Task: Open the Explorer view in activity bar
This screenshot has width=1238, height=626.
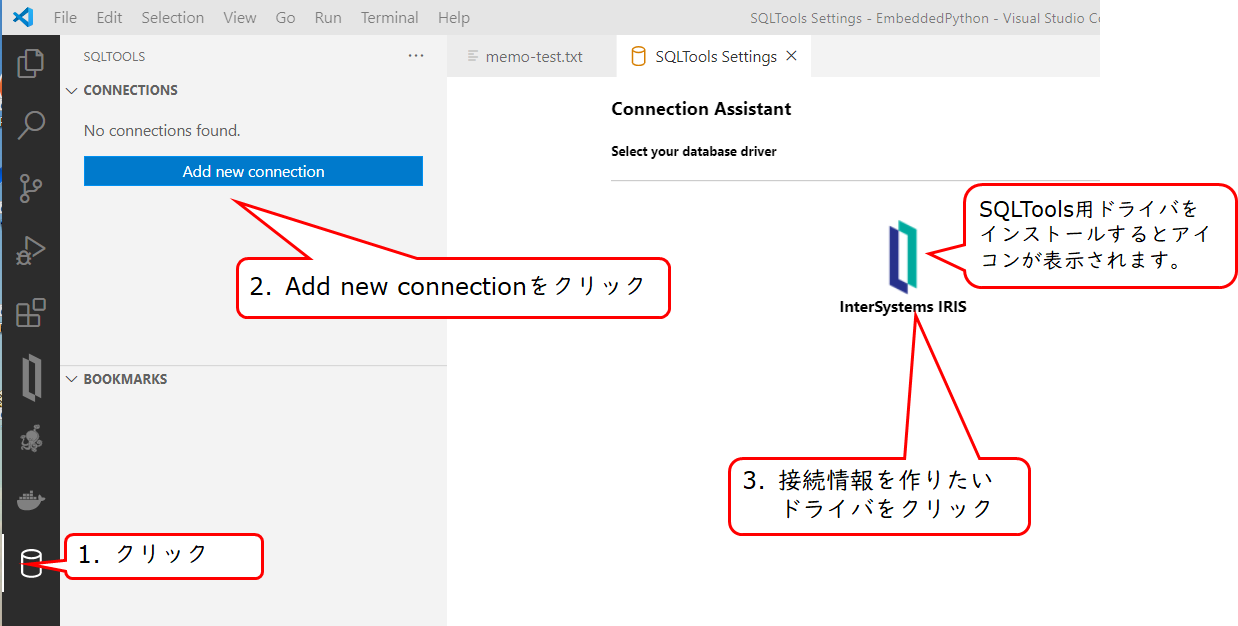Action: 31,63
